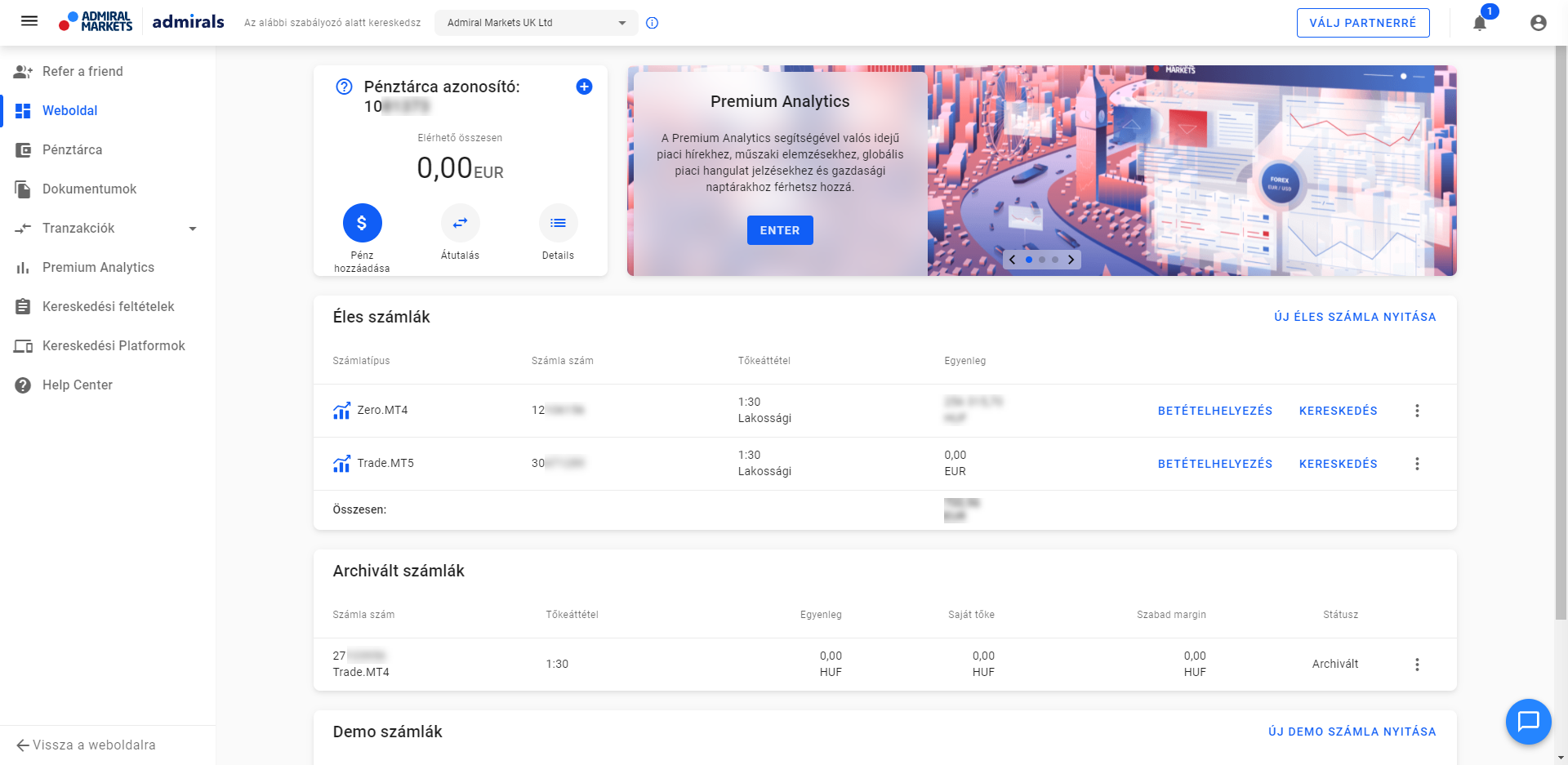Click the Trade.MT5 account chart icon
This screenshot has width=1568, height=765.
coord(341,463)
